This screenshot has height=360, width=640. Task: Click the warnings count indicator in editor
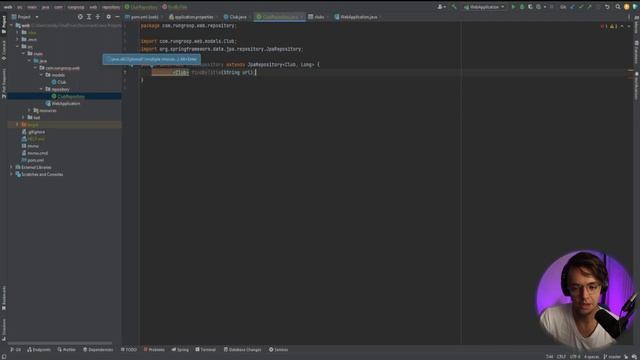click(x=613, y=26)
